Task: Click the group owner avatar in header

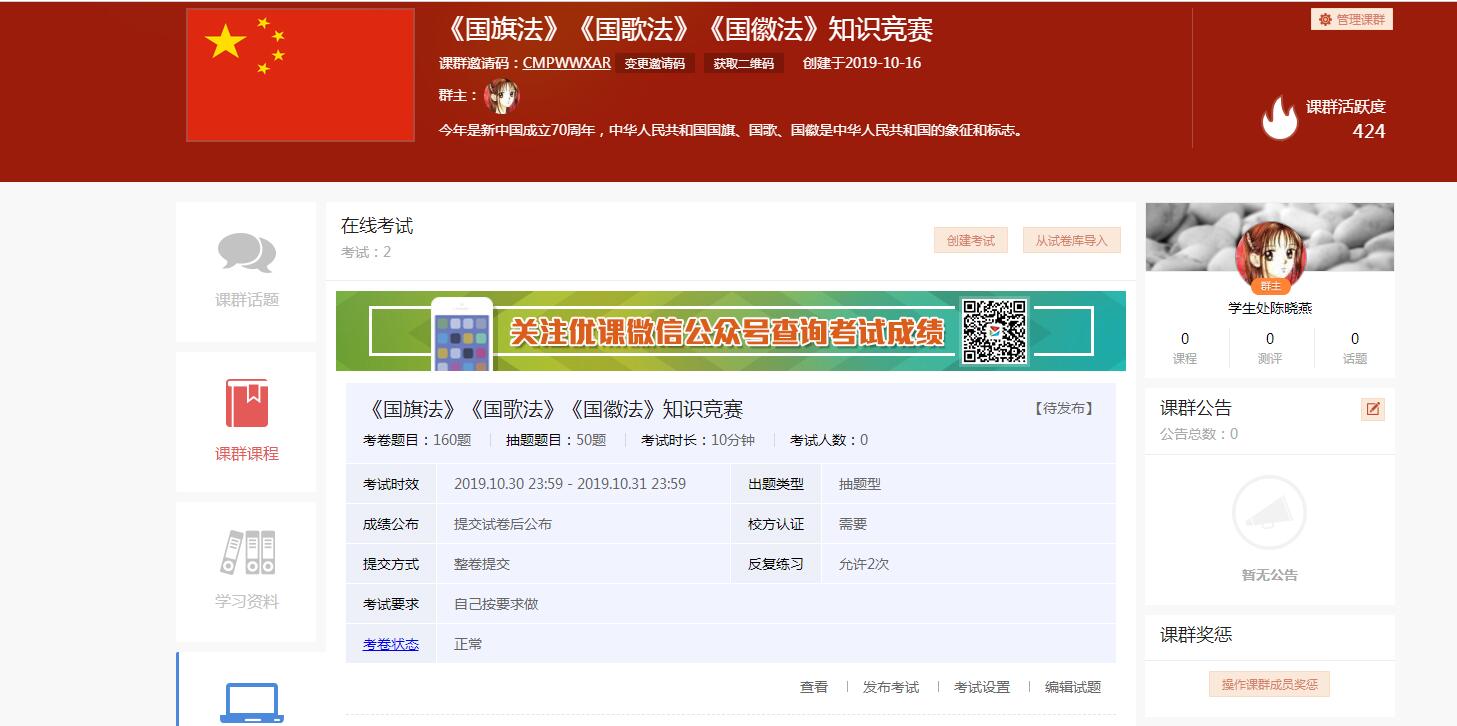Action: [x=501, y=96]
